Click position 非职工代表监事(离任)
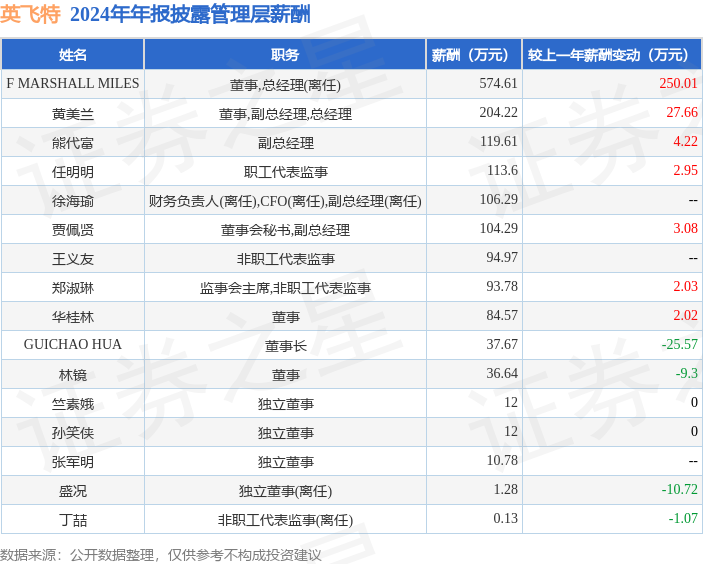This screenshot has height=564, width=703. pos(285,520)
